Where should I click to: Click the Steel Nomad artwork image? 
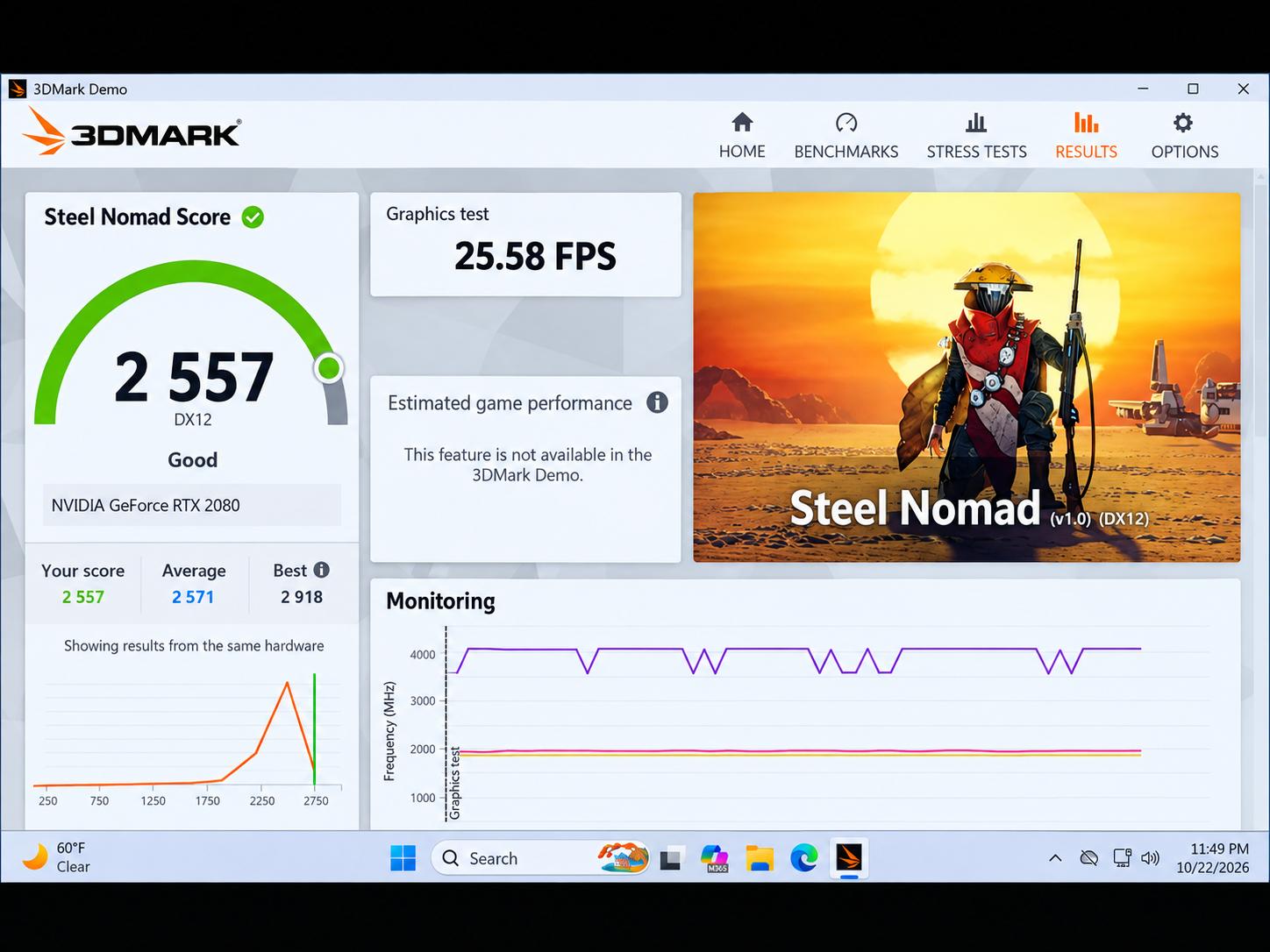tap(967, 377)
